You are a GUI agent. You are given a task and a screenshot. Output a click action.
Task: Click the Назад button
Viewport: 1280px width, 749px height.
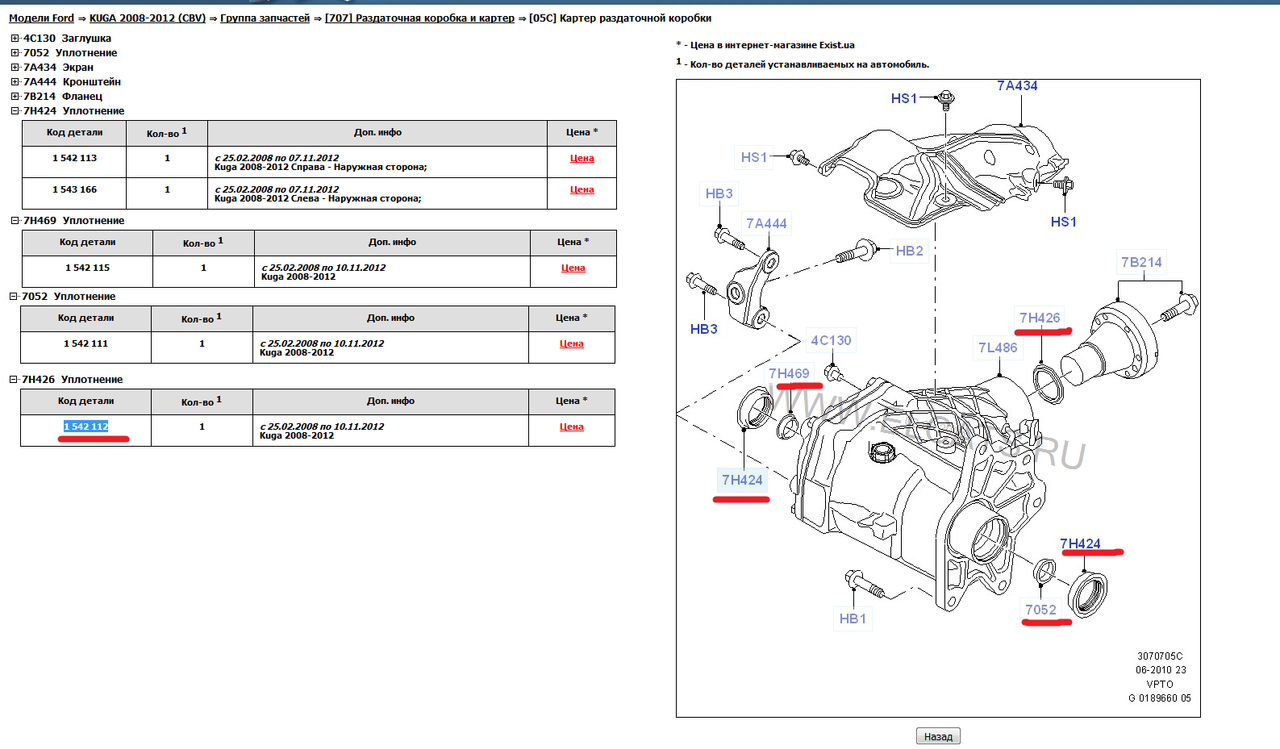938,736
